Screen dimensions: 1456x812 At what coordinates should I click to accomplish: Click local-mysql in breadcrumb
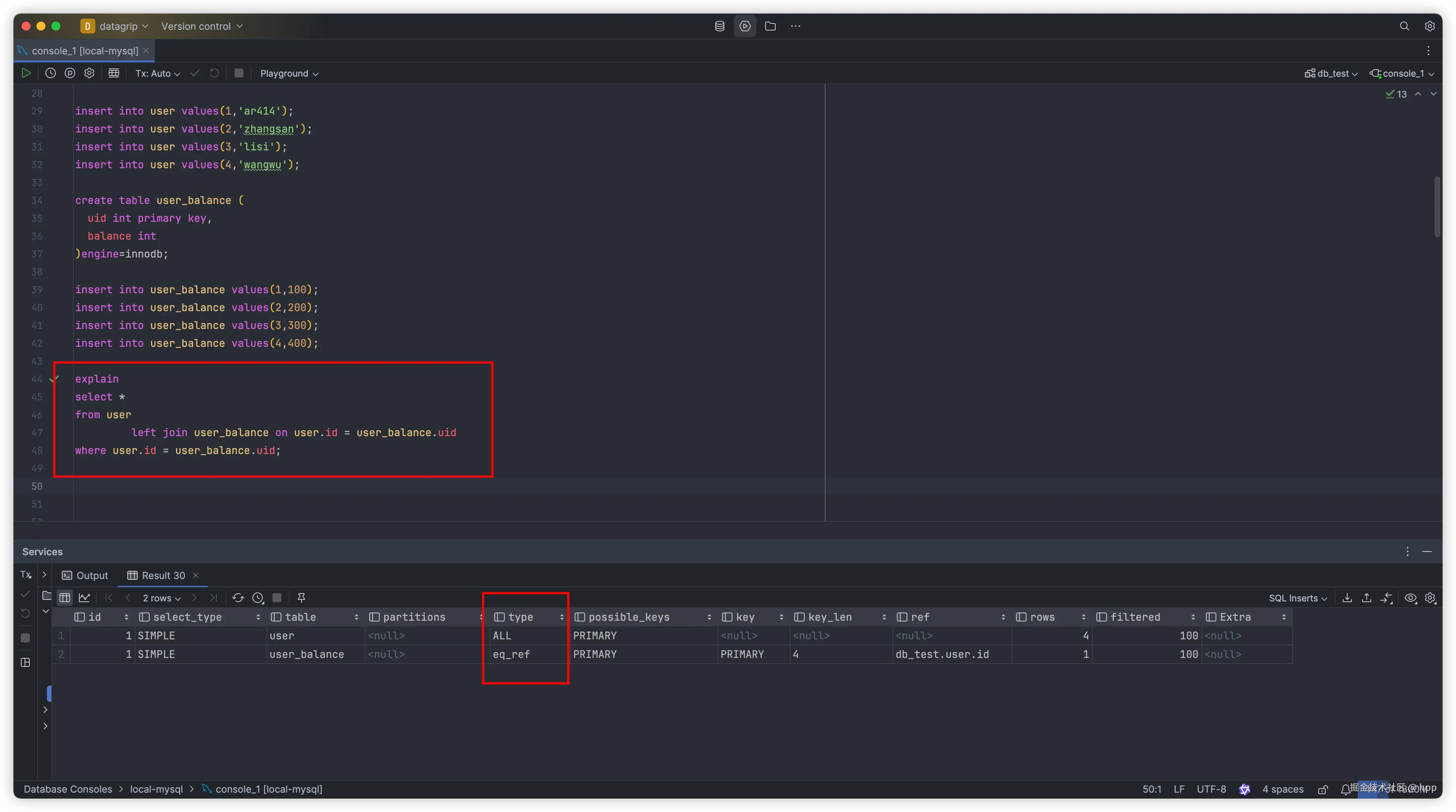point(156,789)
